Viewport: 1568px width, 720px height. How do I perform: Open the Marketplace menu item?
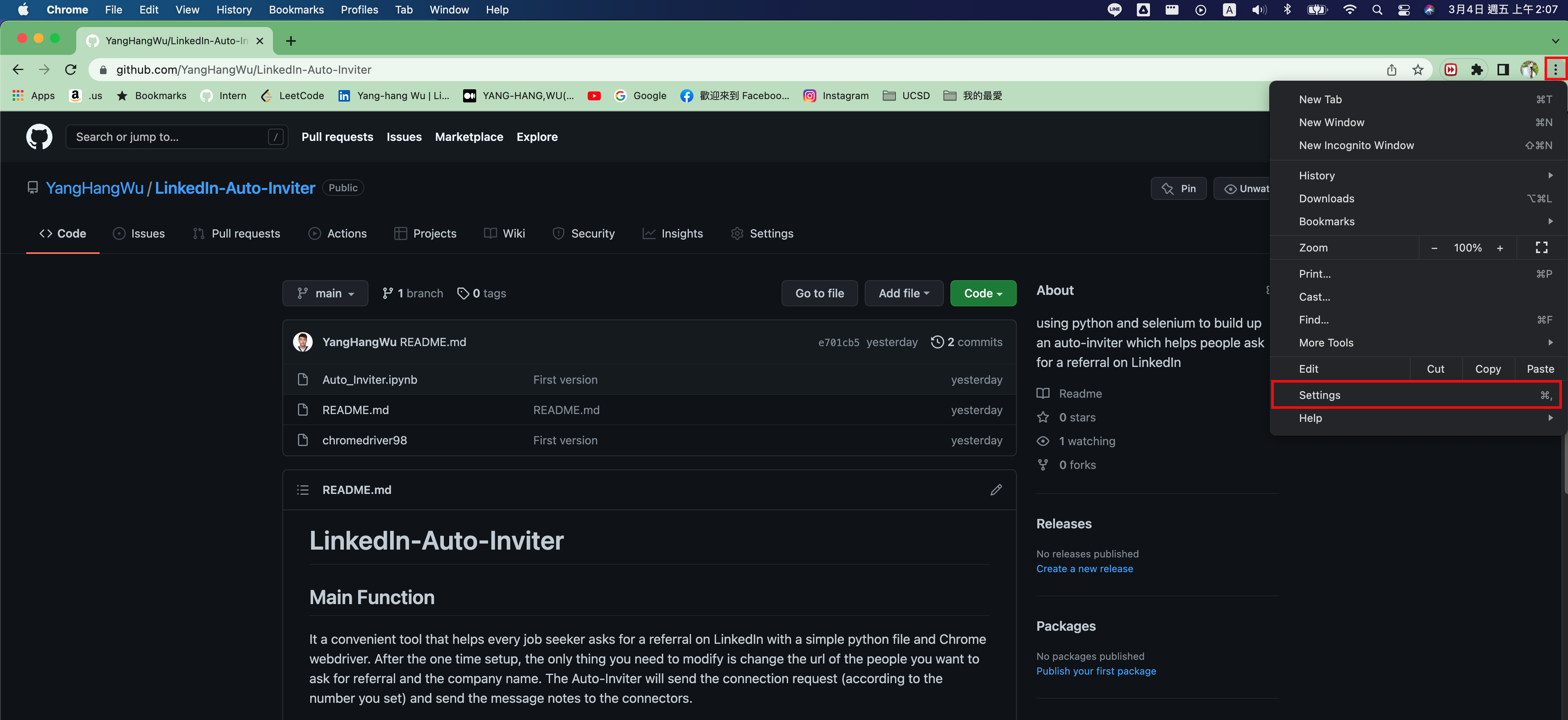click(x=469, y=137)
